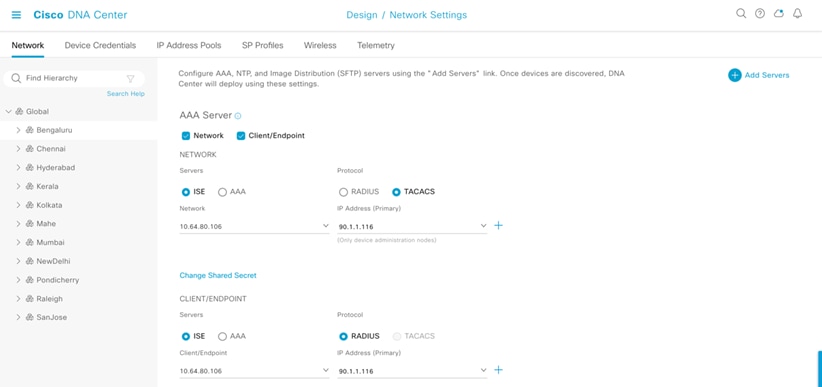Click the page vertical scrollbar thumb
The height and width of the screenshot is (387, 822).
point(820,369)
